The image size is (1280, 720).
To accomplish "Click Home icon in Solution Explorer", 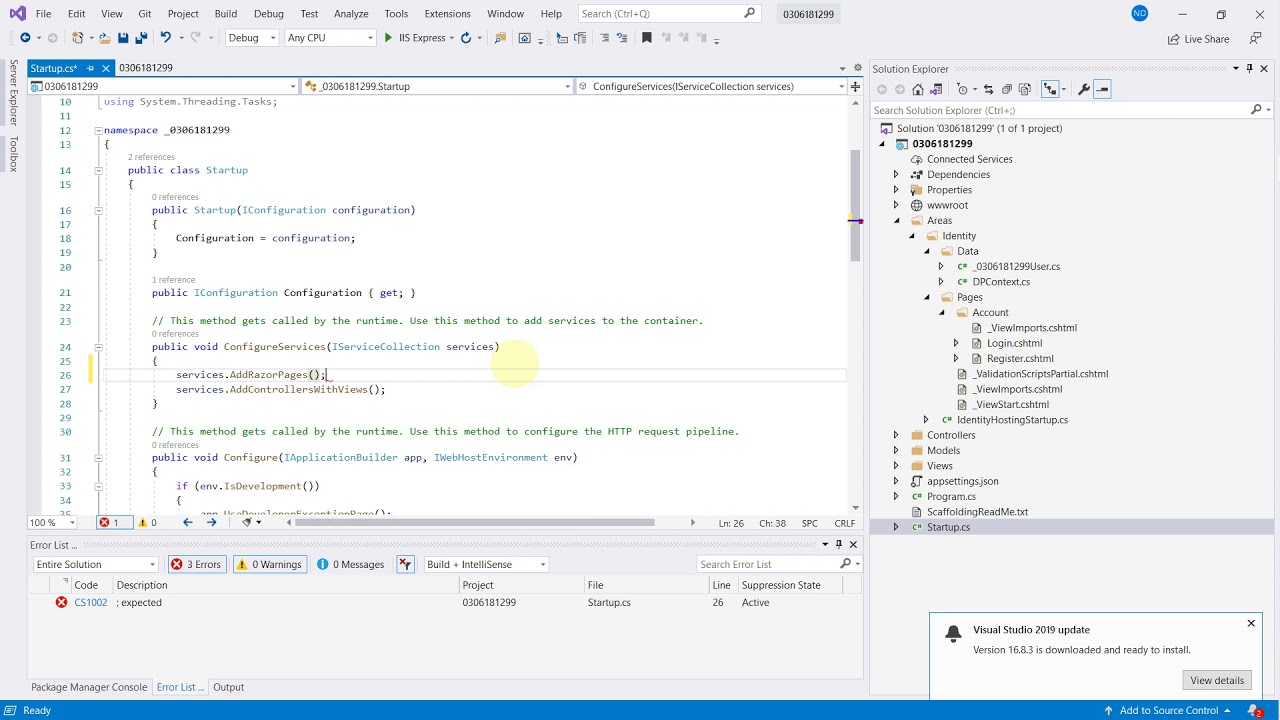I will pos(918,89).
